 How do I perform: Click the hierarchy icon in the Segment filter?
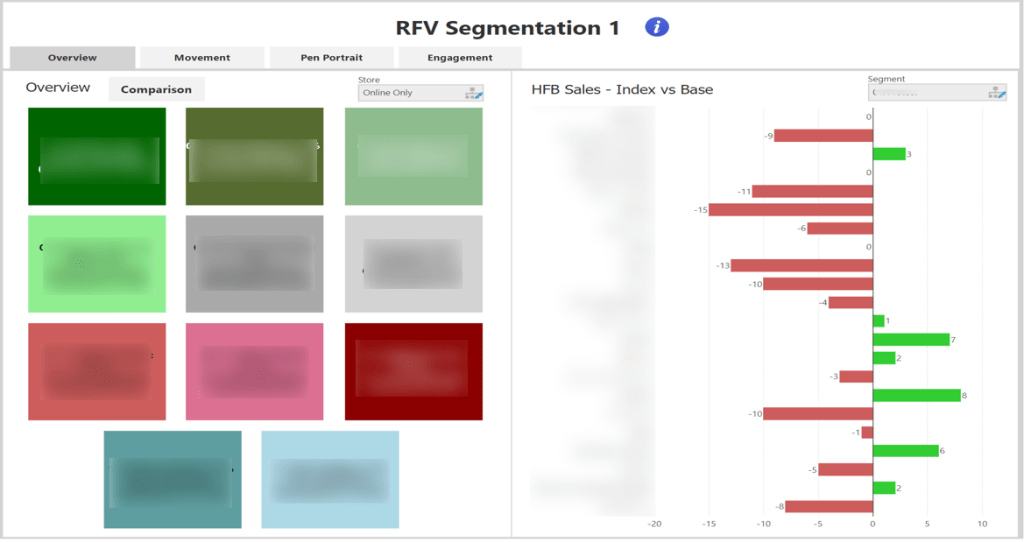click(x=996, y=93)
